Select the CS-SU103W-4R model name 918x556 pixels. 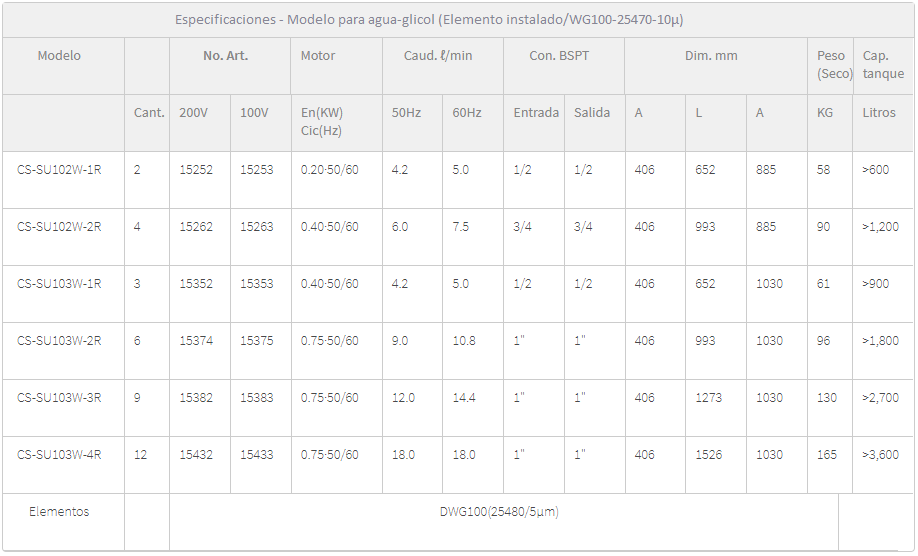[x=59, y=455]
